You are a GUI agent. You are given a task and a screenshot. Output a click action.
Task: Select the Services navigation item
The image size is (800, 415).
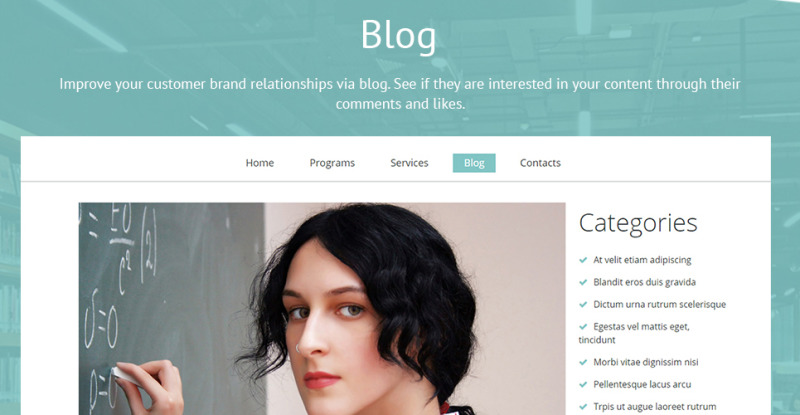(x=409, y=163)
